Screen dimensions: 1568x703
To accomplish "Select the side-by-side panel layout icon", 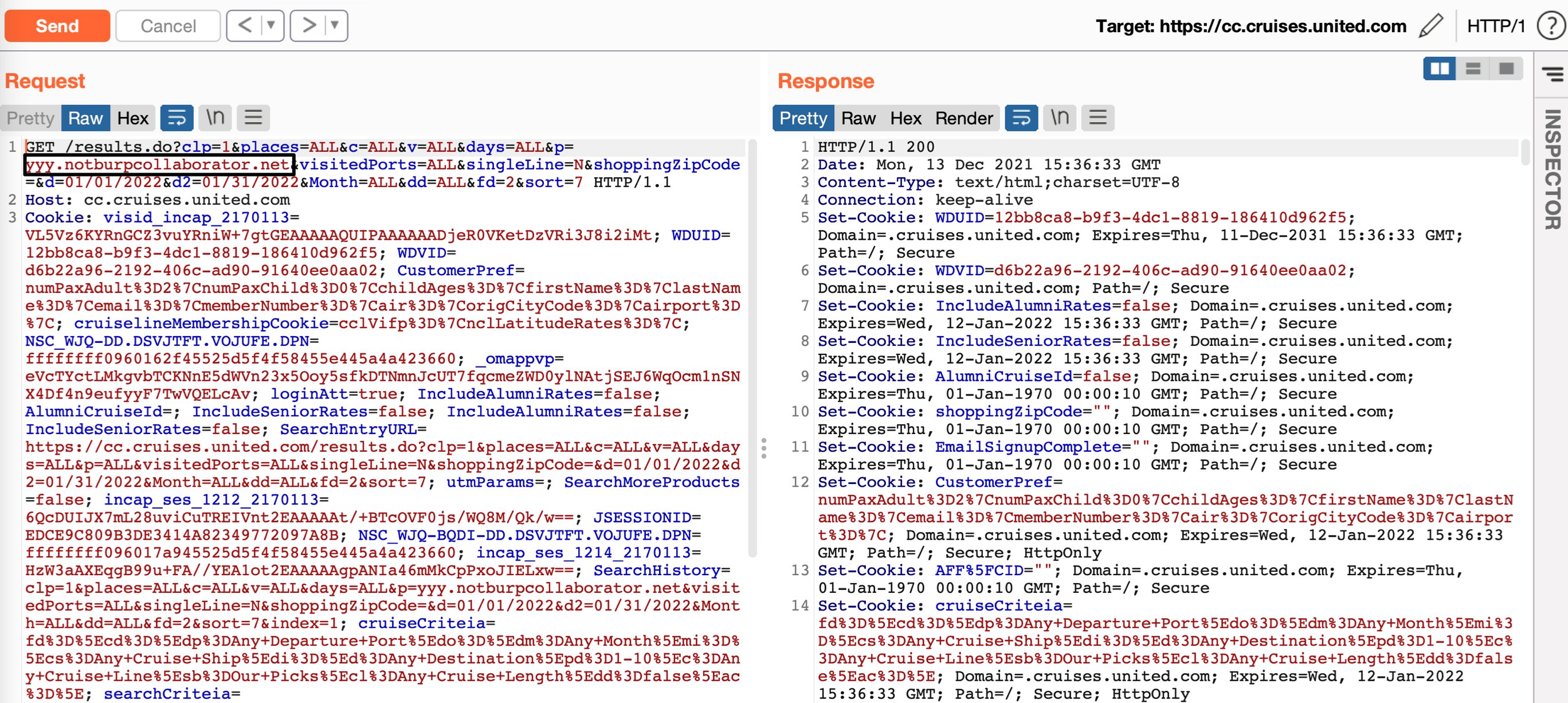I will [x=1440, y=69].
